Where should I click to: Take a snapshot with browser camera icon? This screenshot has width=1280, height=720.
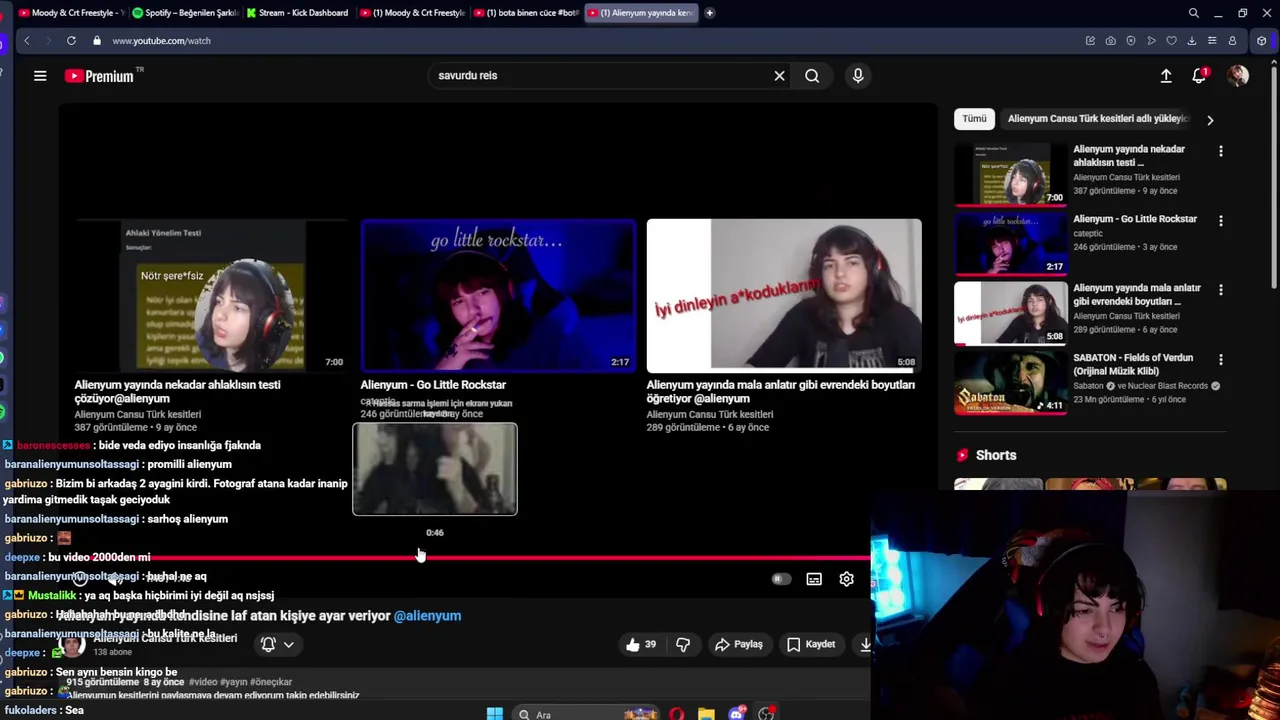click(x=1111, y=41)
